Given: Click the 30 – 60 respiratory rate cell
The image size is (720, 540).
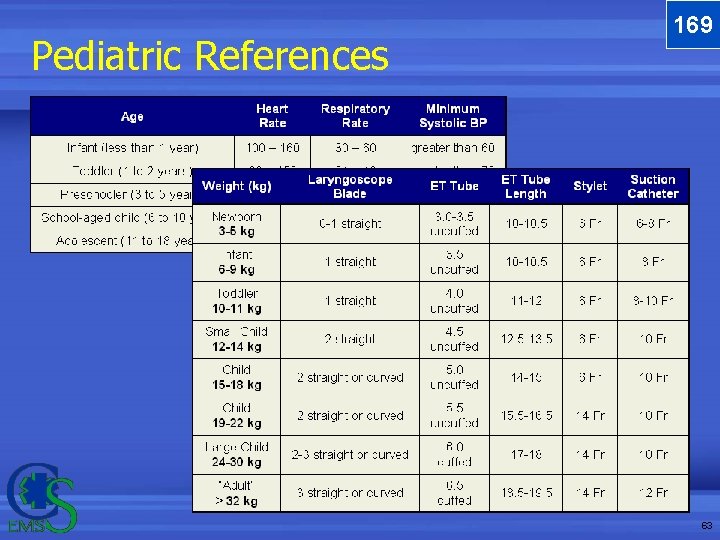Looking at the screenshot, I should point(356,148).
